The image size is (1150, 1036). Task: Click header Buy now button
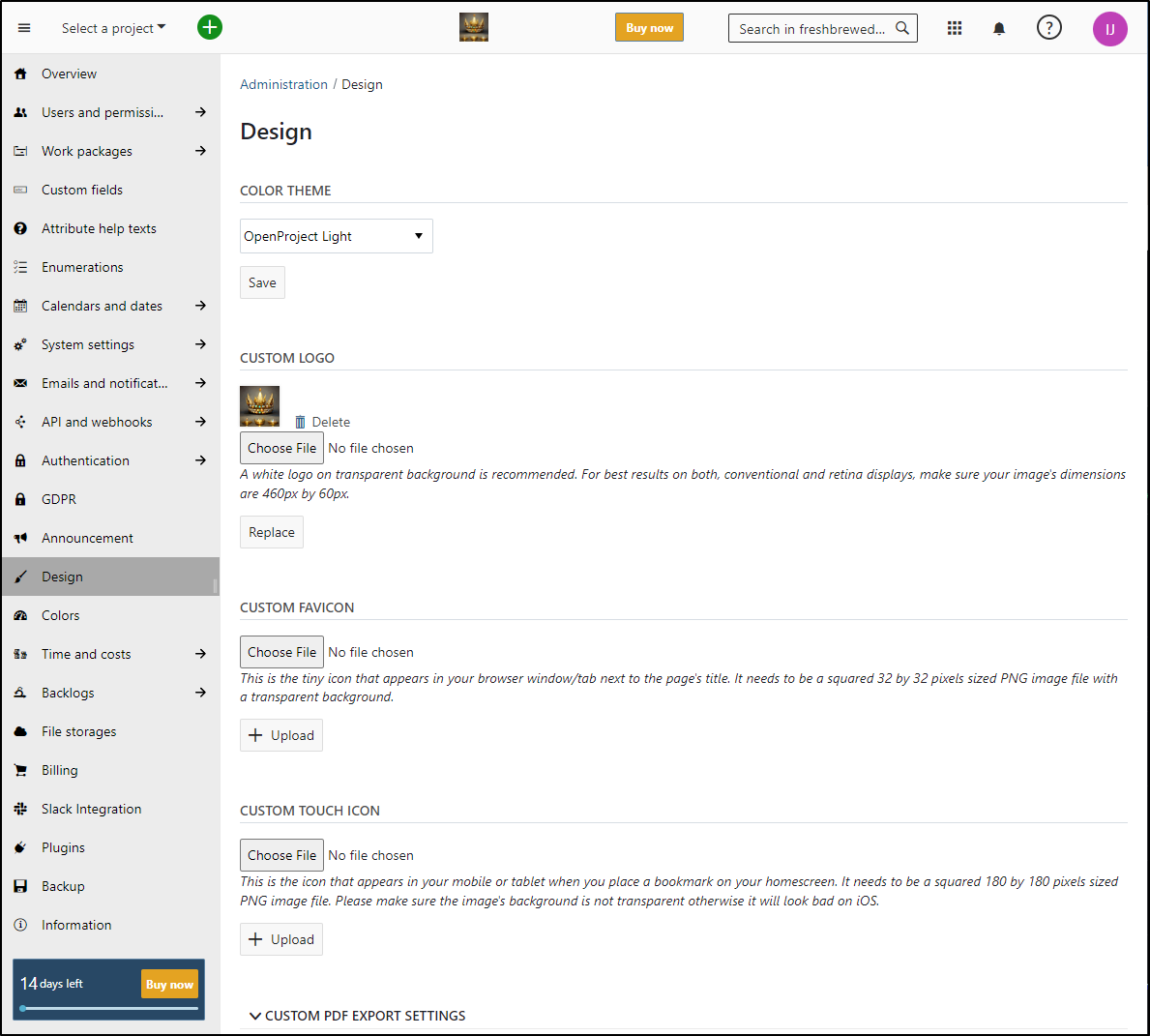pyautogui.click(x=649, y=28)
